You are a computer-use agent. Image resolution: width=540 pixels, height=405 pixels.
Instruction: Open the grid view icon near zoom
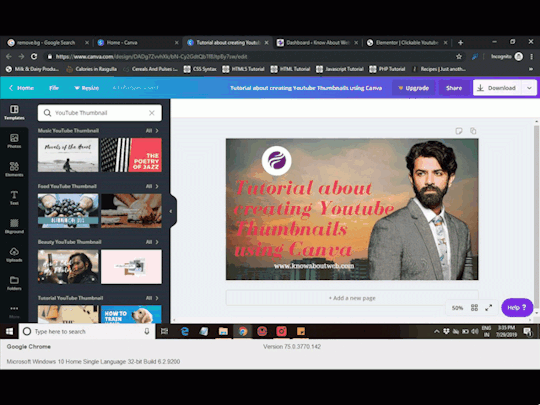point(474,308)
